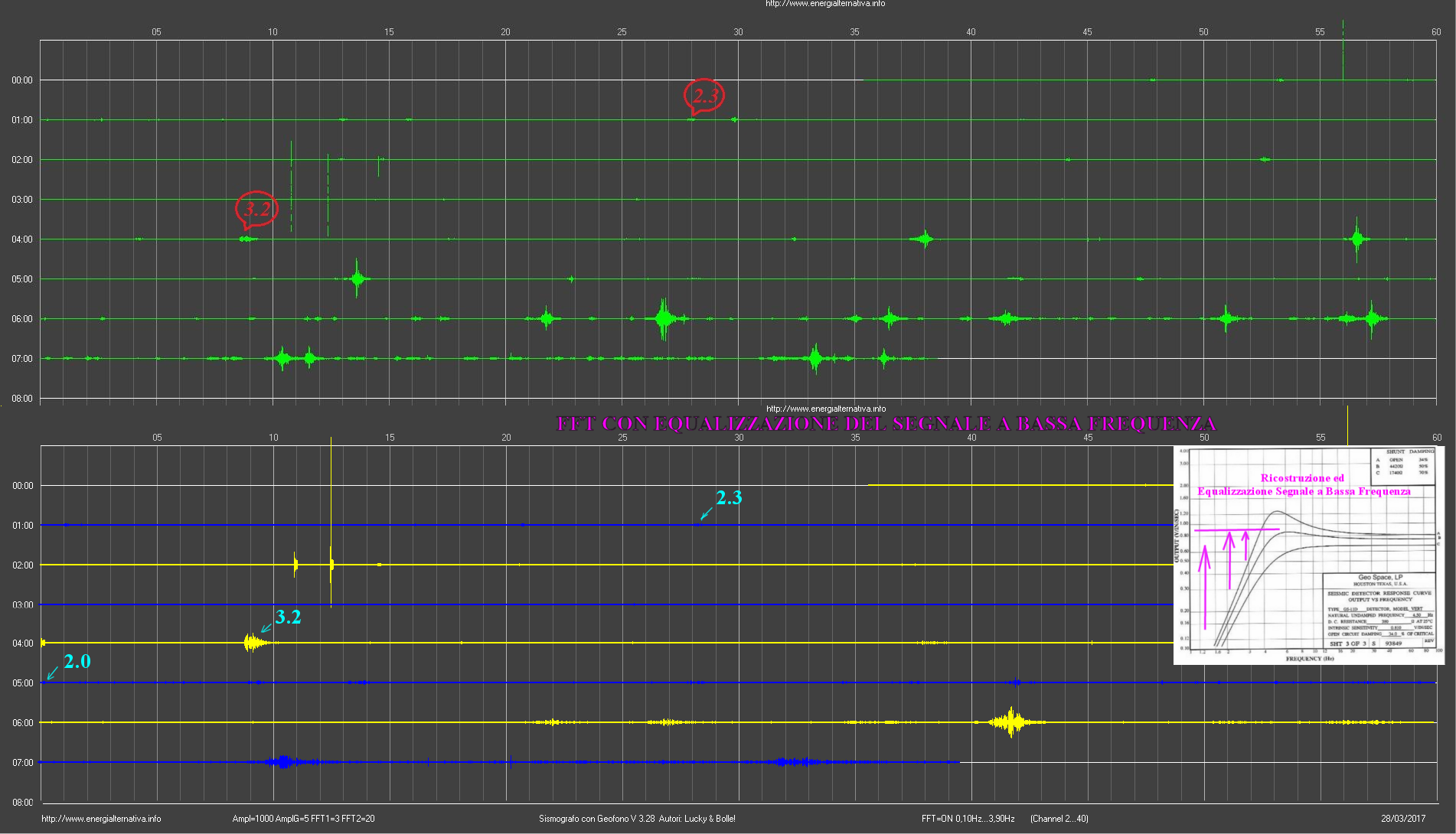Click the green burst near minute 38 on 04:00 trace
The height and width of the screenshot is (834, 1456).
925,239
